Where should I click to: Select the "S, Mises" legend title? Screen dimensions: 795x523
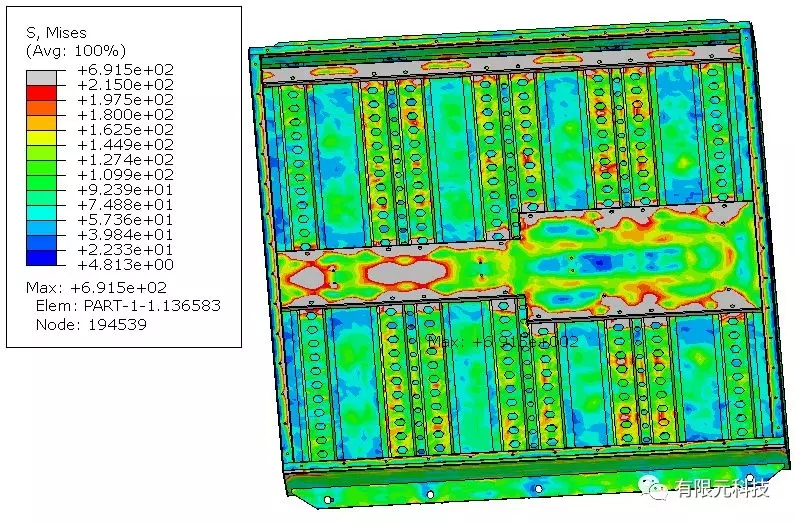point(58,33)
